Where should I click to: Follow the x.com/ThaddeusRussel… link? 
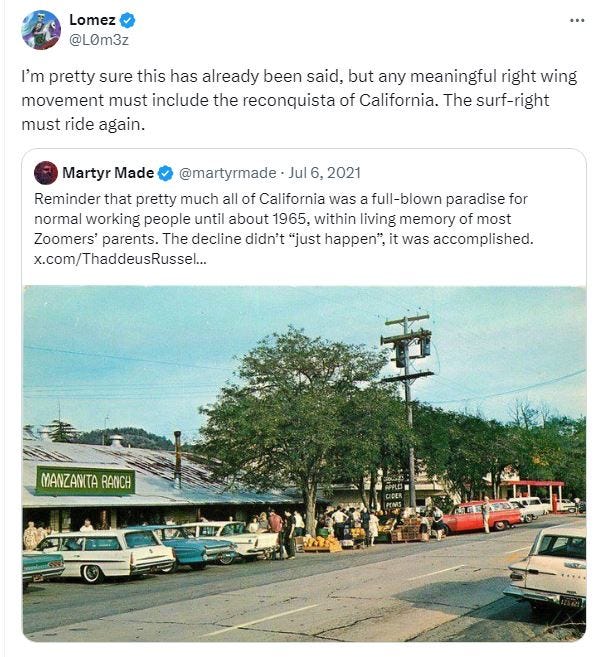coord(120,259)
